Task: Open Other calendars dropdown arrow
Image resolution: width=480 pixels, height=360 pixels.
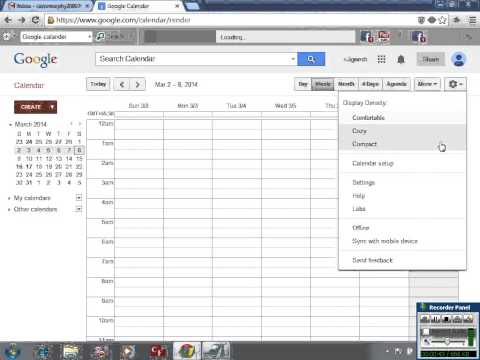Action: pyautogui.click(x=79, y=209)
